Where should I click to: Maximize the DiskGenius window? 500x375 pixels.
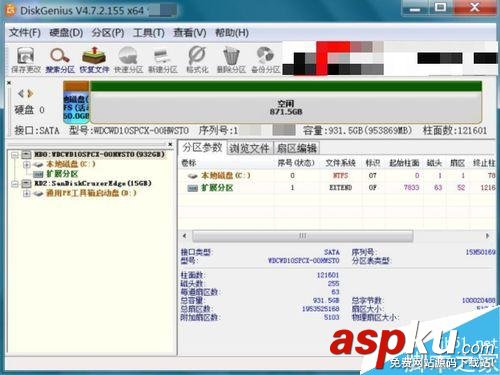[440, 8]
